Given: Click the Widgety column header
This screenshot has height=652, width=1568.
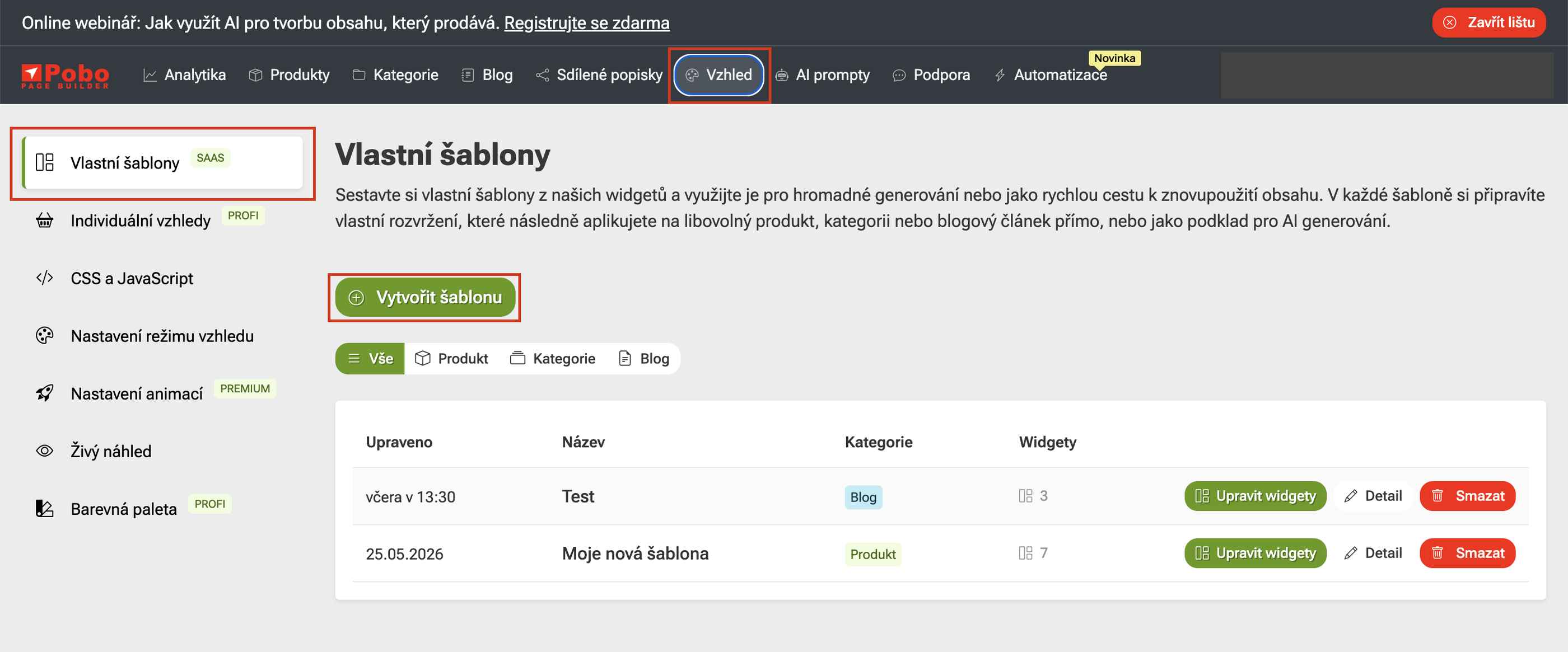Looking at the screenshot, I should 1048,442.
